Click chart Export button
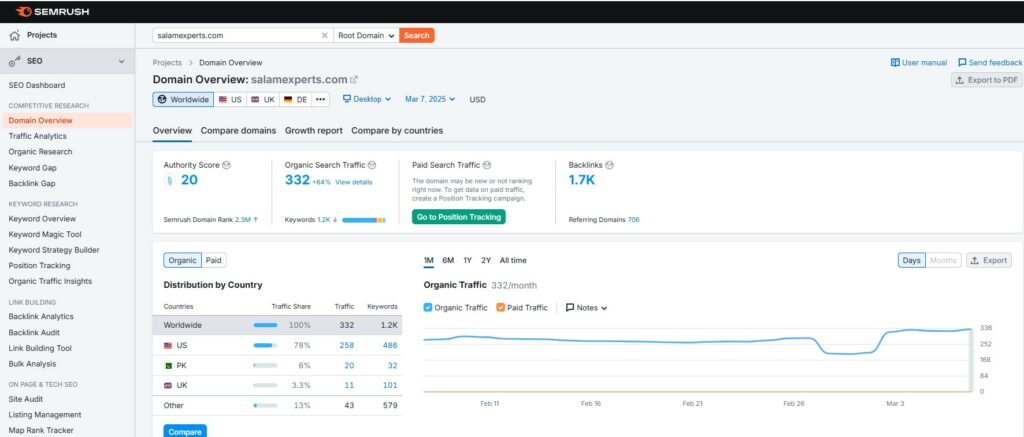The image size is (1024, 437). coord(989,260)
